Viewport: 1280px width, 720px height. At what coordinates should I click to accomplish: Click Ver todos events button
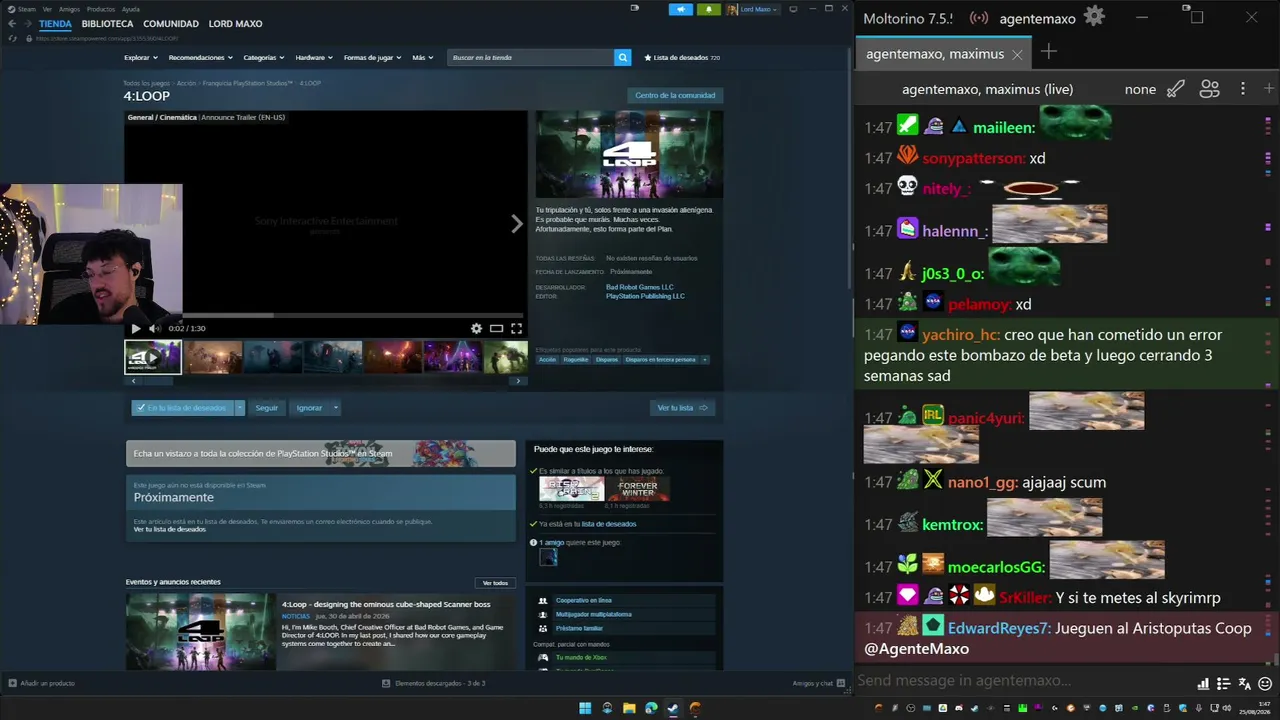click(495, 583)
